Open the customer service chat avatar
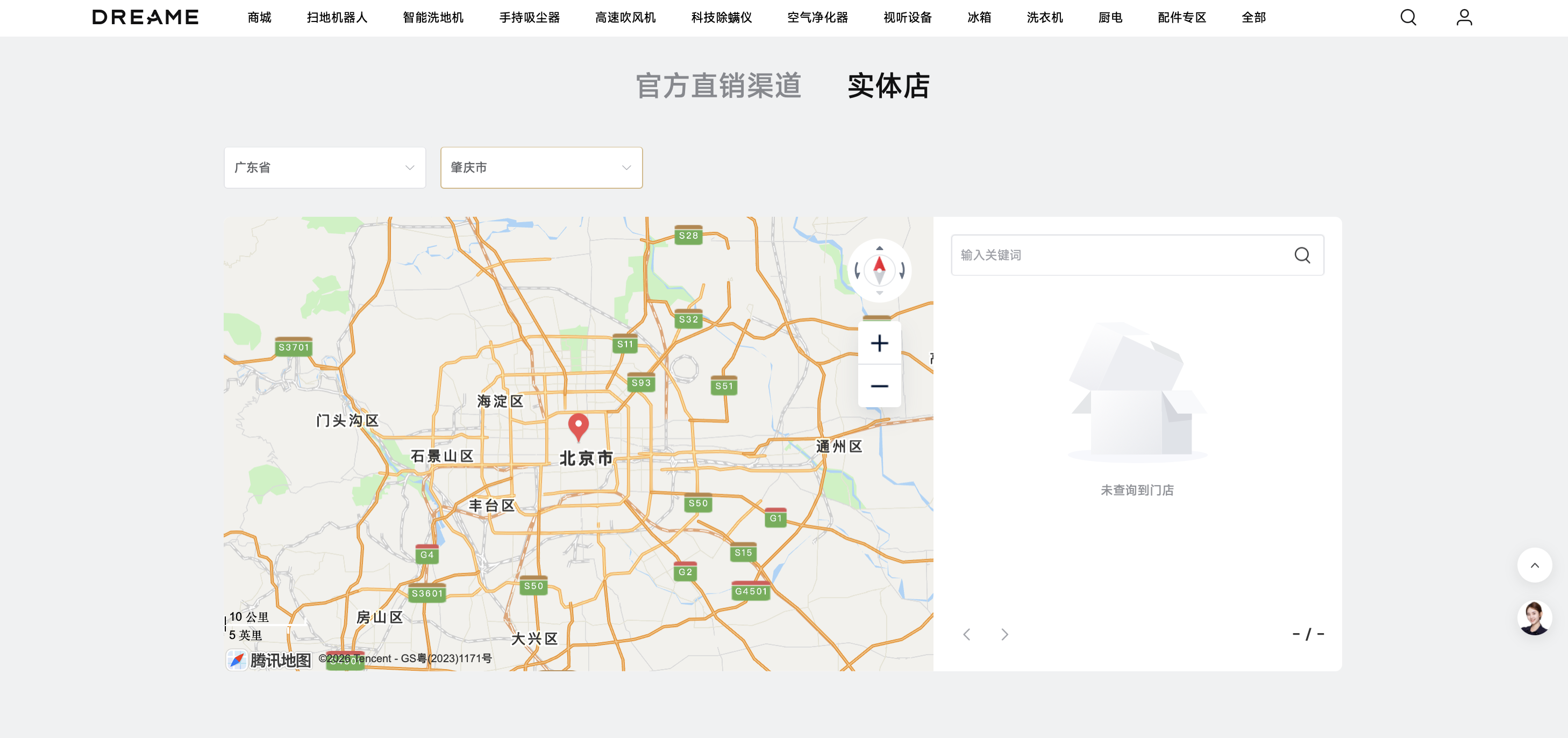This screenshot has width=1568, height=738. pos(1535,618)
